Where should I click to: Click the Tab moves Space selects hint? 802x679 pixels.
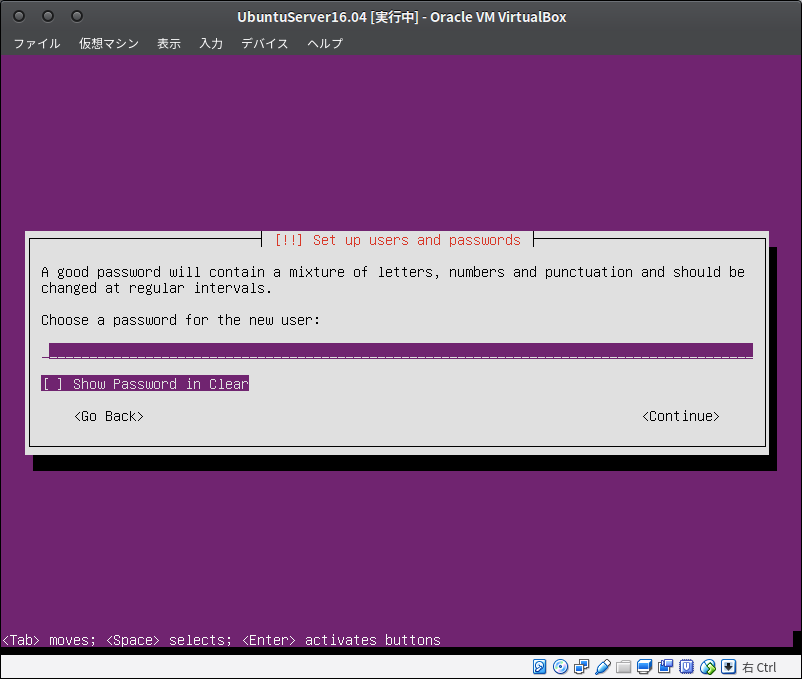[221, 640]
